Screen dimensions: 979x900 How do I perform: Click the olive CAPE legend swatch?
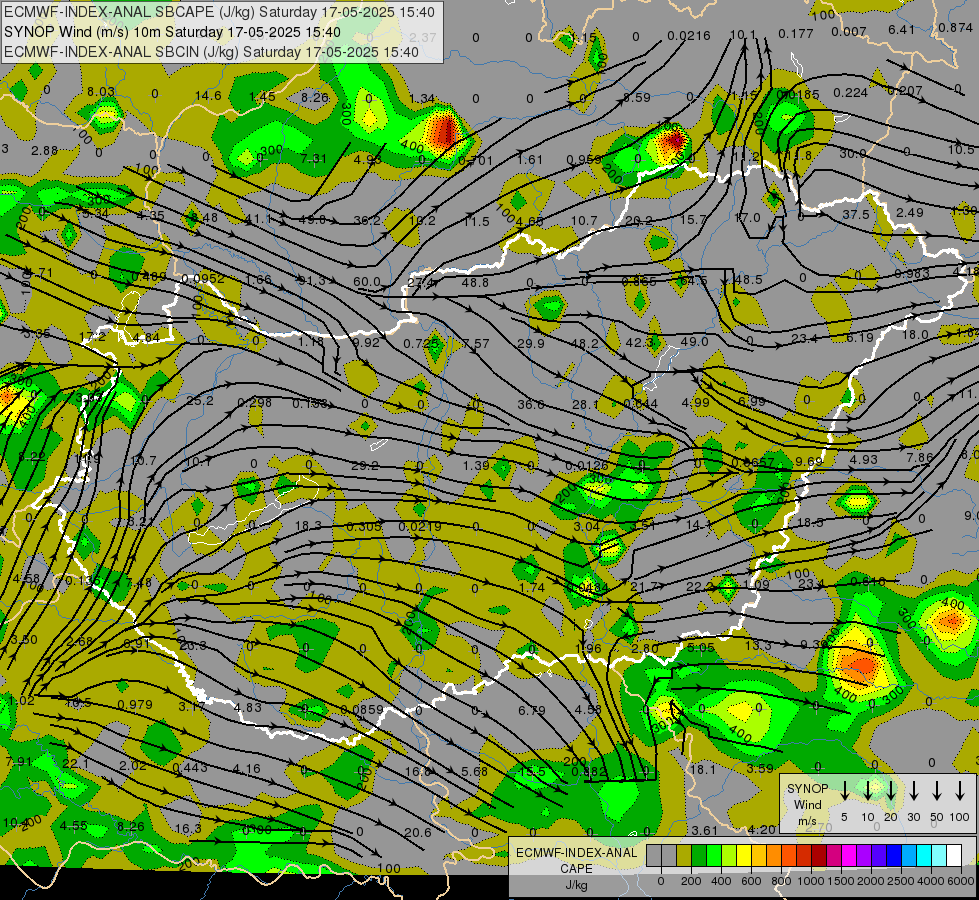coord(684,856)
